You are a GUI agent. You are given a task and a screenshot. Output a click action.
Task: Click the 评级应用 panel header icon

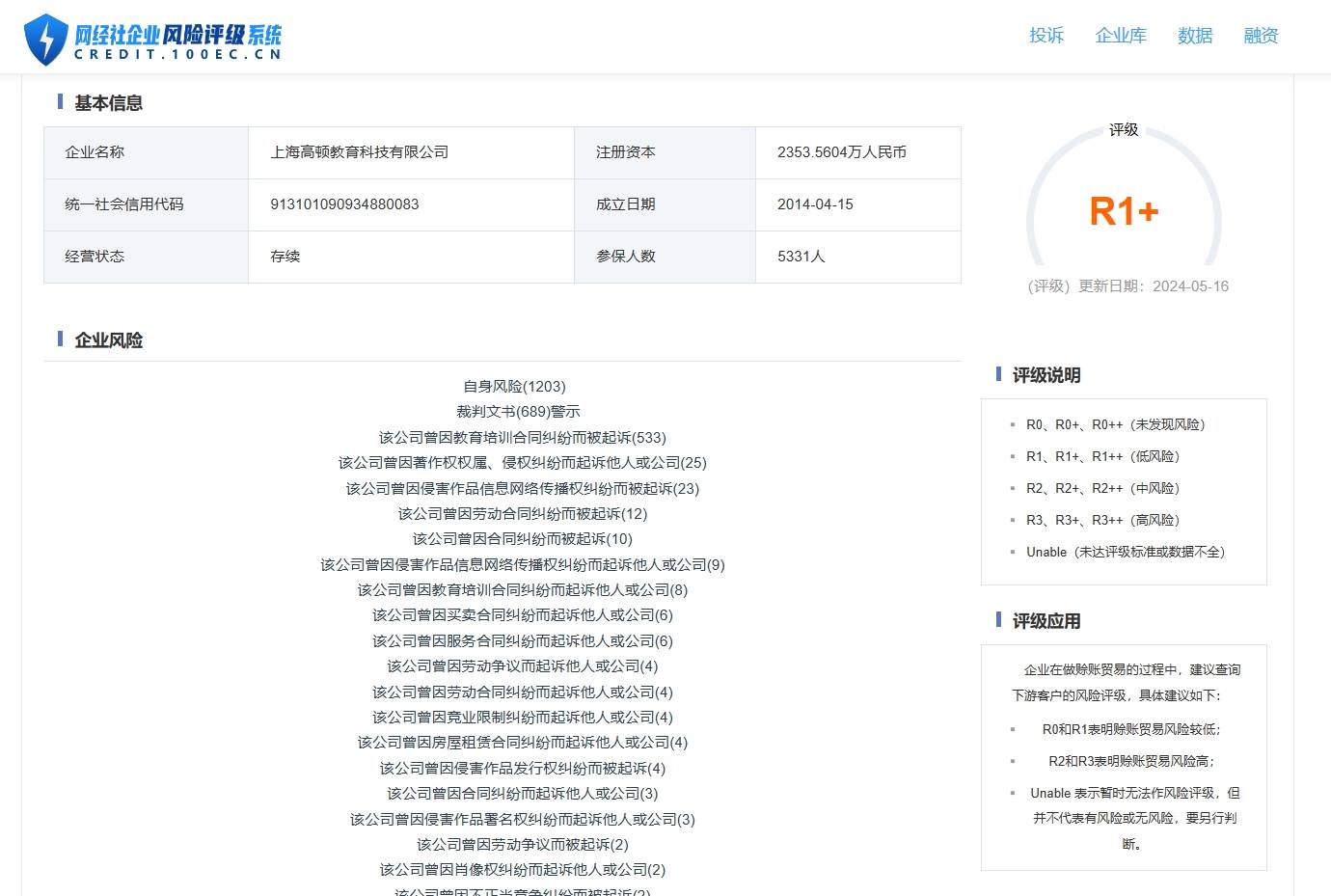tap(998, 620)
